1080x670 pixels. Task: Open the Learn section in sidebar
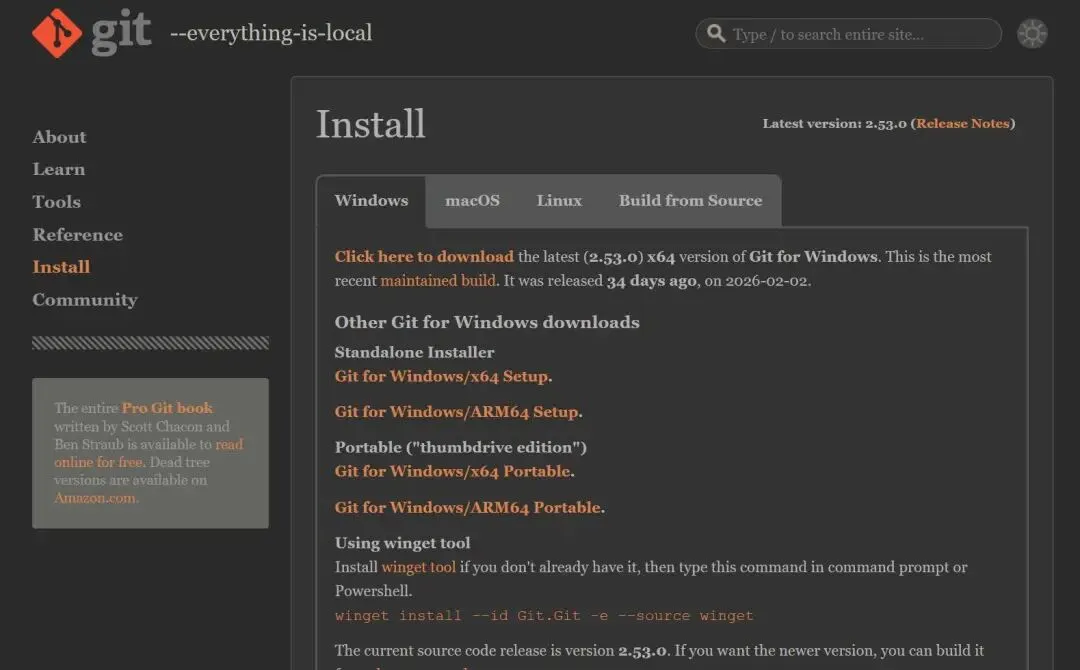[x=59, y=169]
